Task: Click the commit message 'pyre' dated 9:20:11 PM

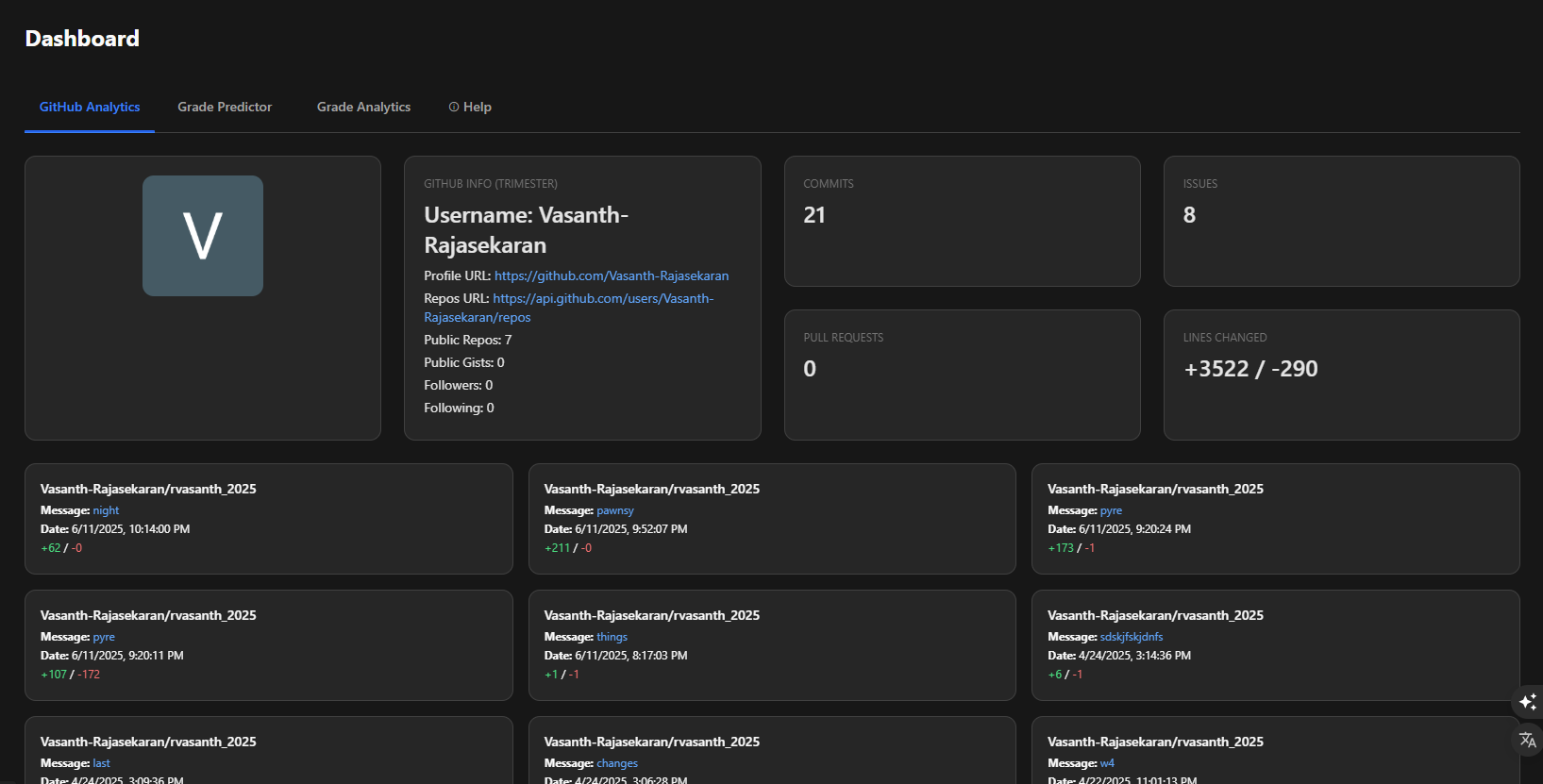Action: point(104,637)
